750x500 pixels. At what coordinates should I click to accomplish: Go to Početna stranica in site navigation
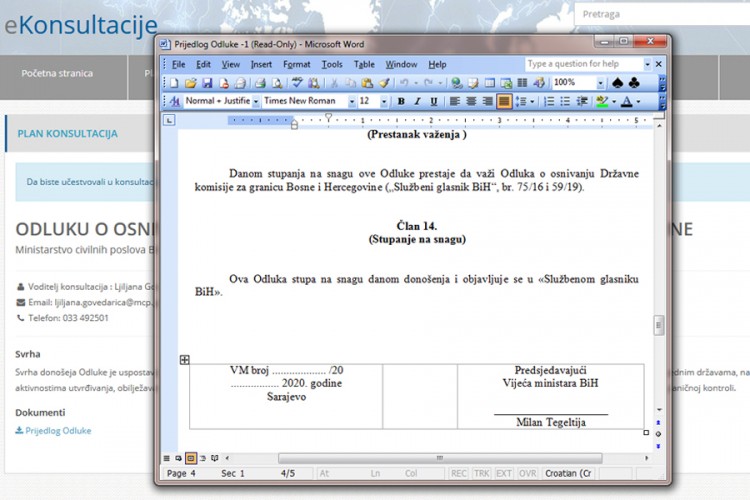[57, 73]
